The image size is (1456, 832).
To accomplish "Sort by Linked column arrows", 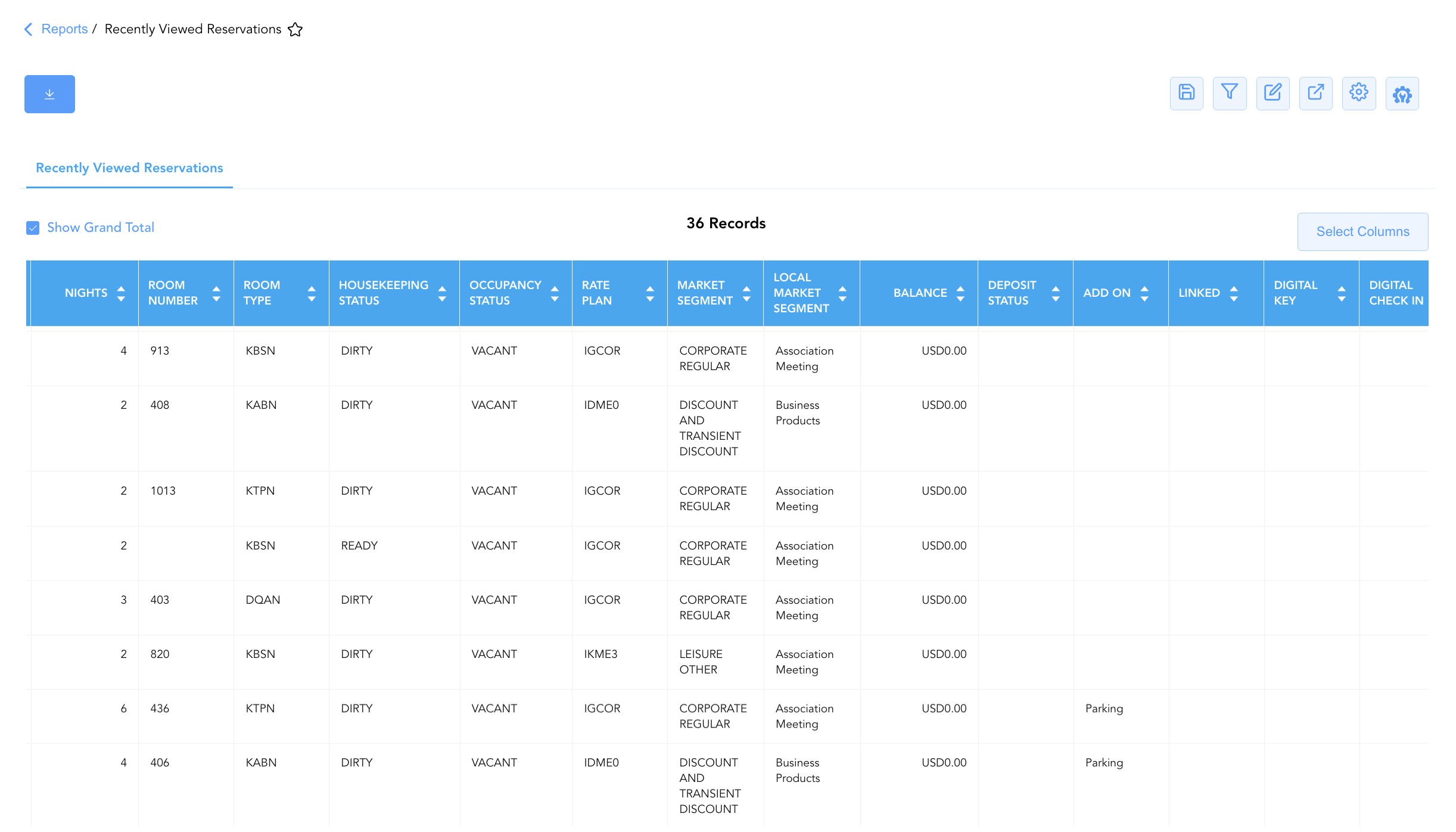I will click(x=1234, y=293).
